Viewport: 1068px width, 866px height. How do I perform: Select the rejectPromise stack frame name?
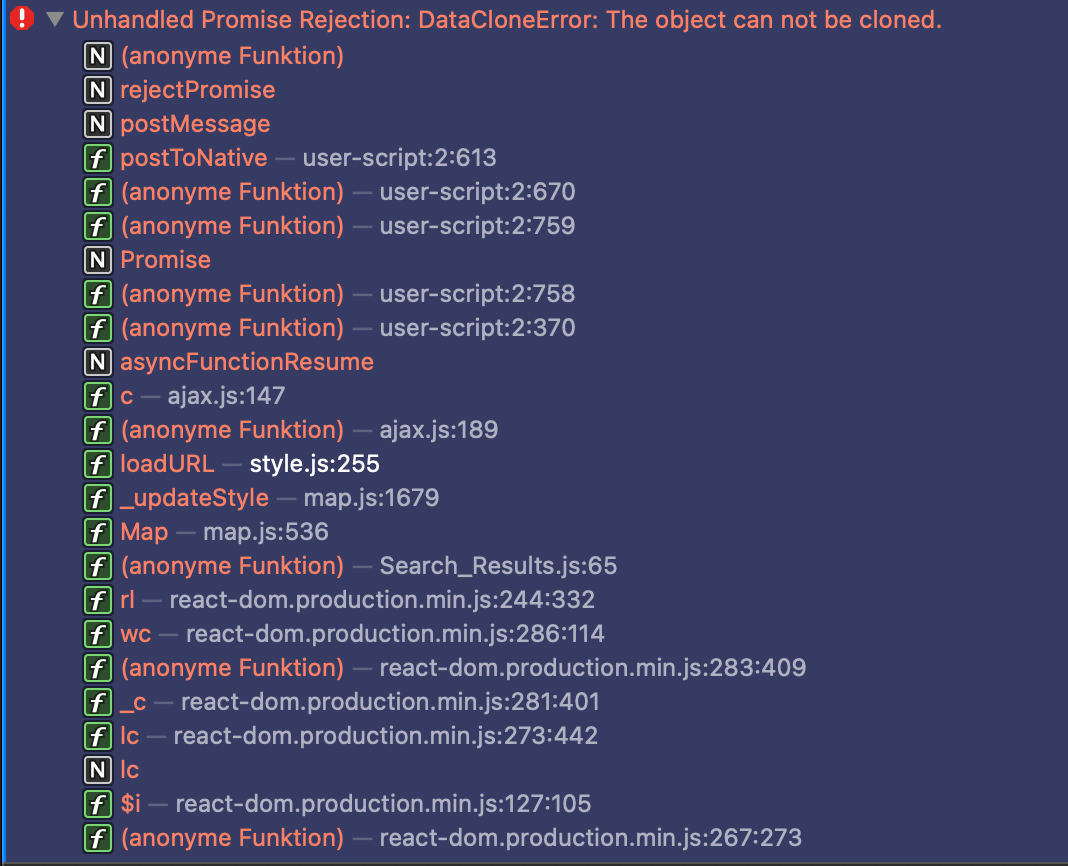198,90
